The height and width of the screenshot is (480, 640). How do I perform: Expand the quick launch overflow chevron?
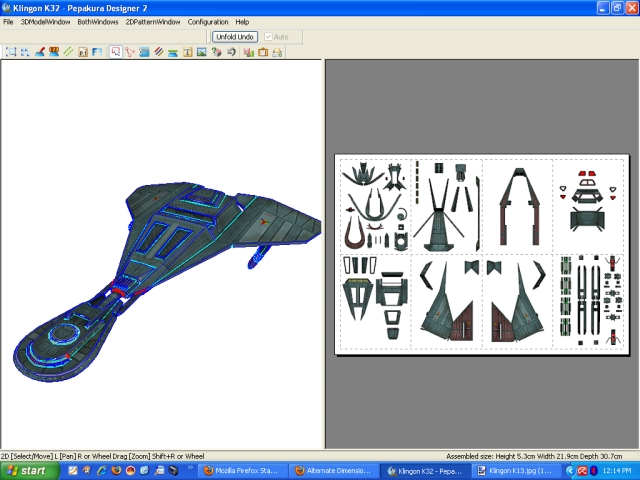click(x=190, y=468)
